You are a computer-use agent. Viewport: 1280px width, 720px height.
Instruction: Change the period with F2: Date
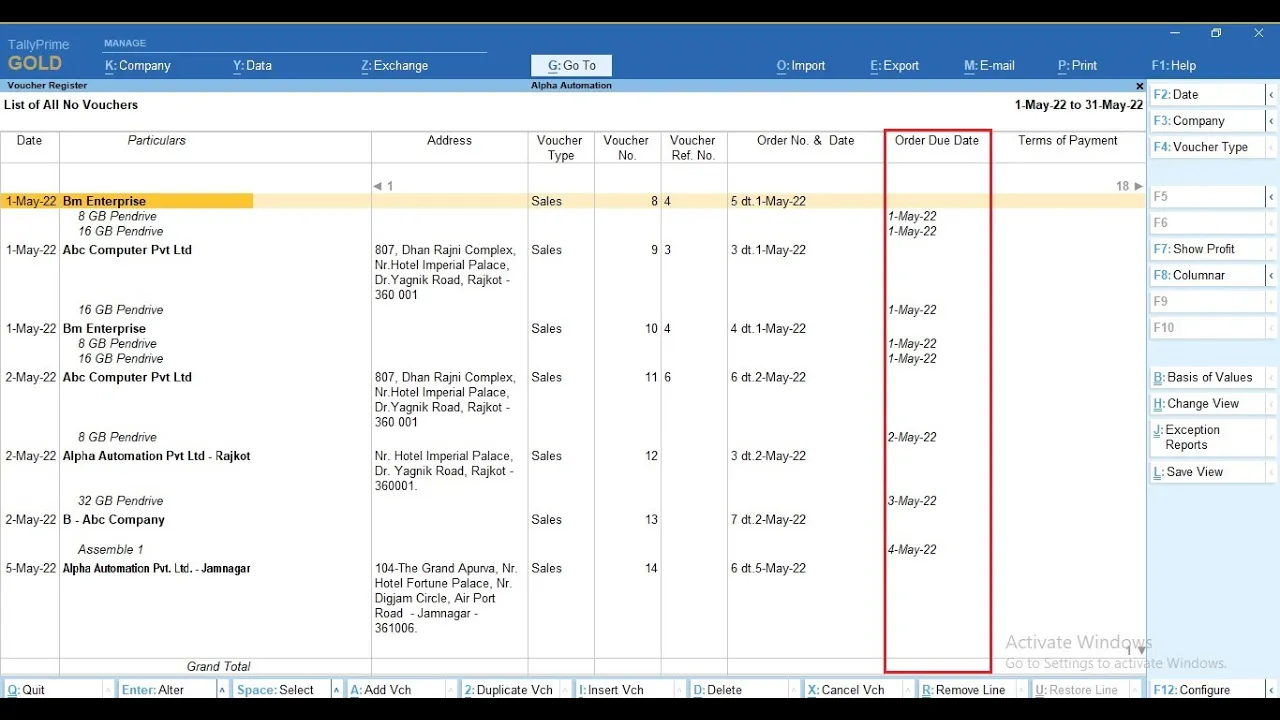pos(1207,95)
